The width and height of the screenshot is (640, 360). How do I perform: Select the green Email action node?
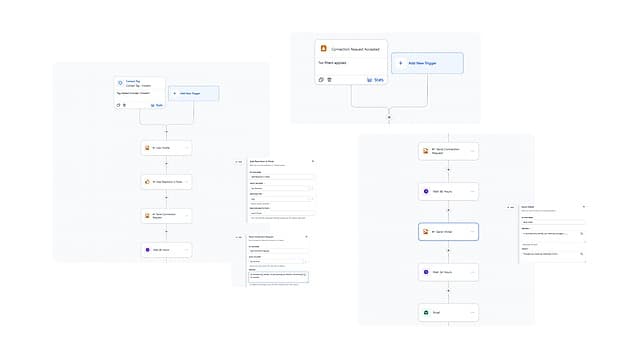(448, 313)
